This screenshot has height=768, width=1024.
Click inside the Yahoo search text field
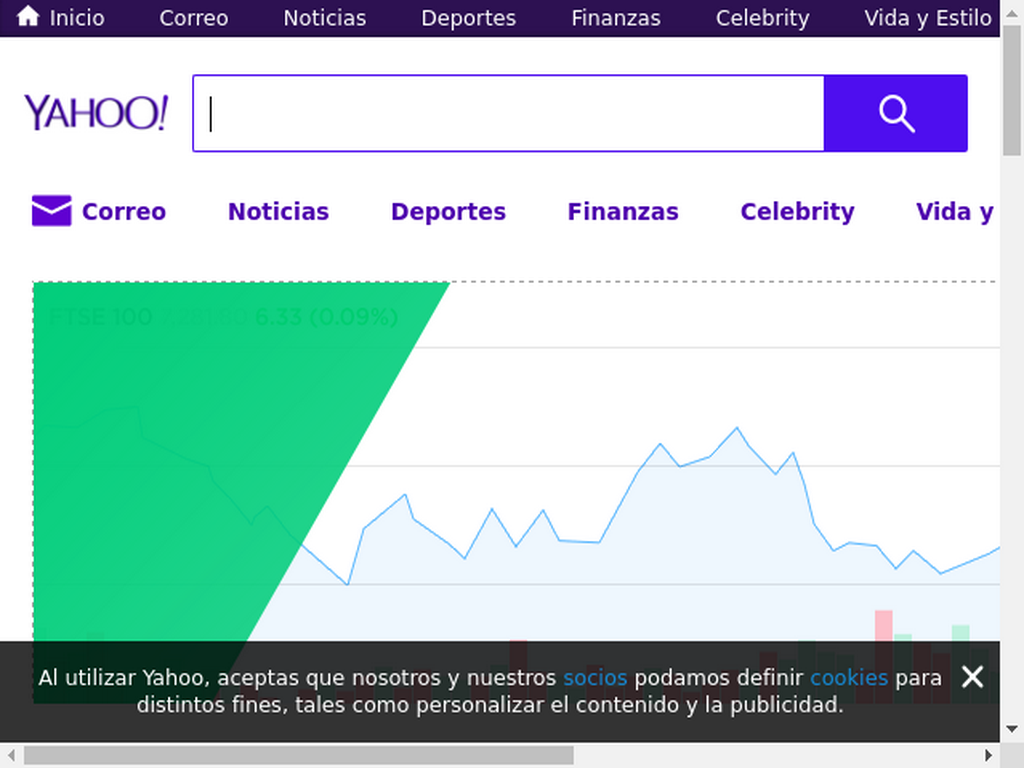tap(509, 113)
